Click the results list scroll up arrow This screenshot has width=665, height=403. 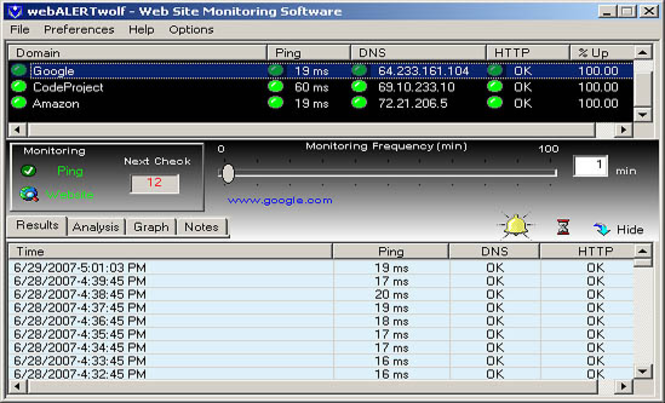pyautogui.click(x=643, y=251)
